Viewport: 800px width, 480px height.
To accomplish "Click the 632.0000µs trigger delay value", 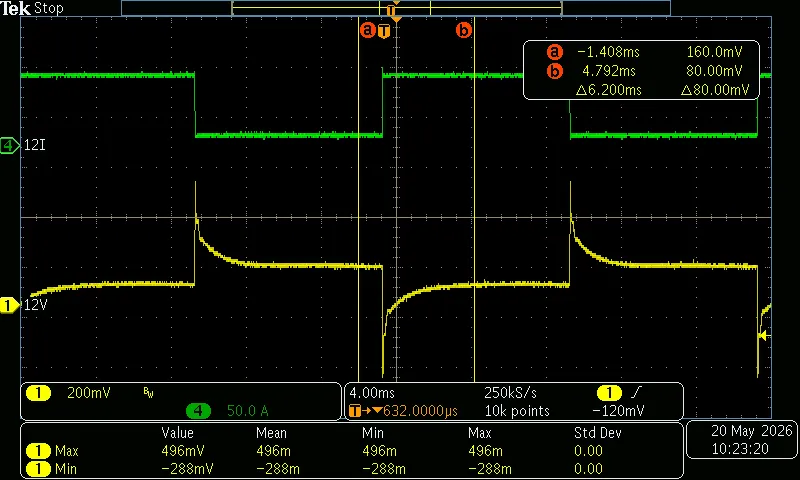I will (x=420, y=411).
